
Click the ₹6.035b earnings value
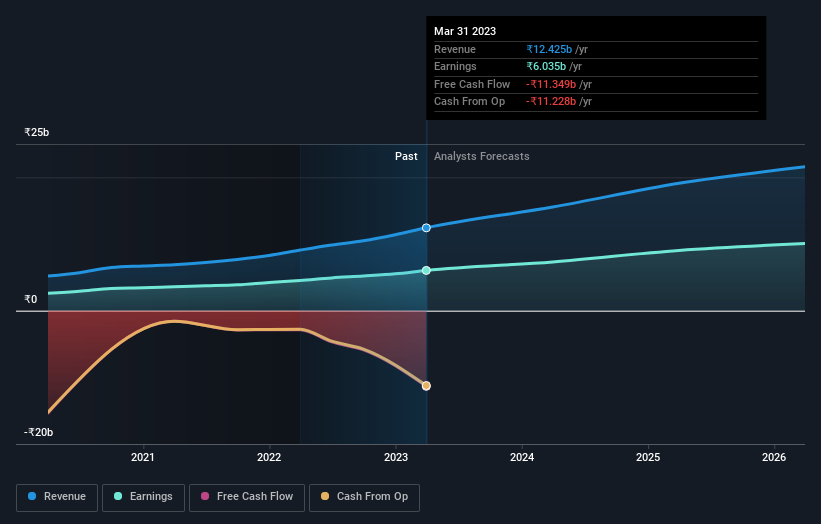tap(546, 66)
